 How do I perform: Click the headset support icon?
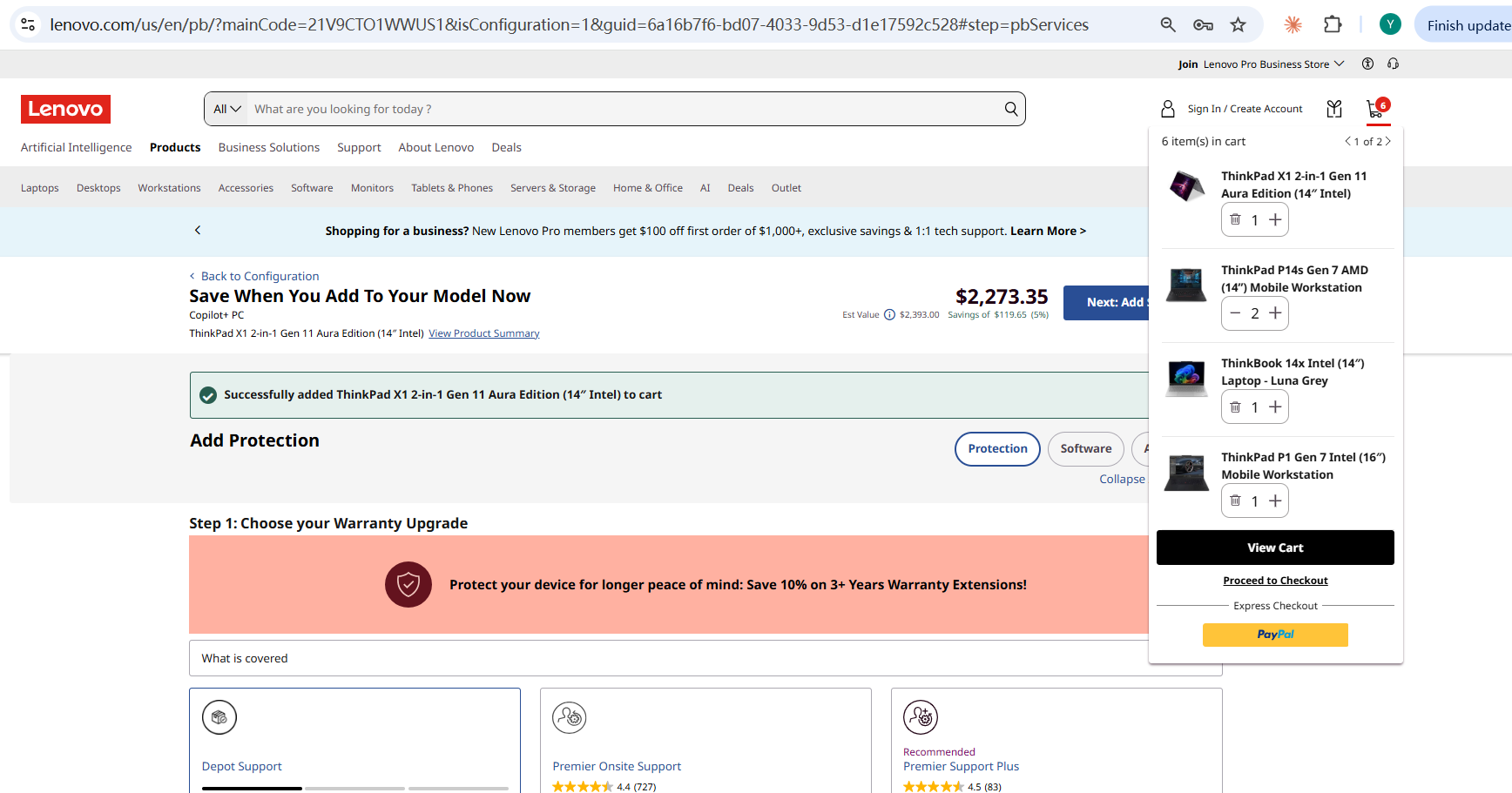[x=1393, y=64]
